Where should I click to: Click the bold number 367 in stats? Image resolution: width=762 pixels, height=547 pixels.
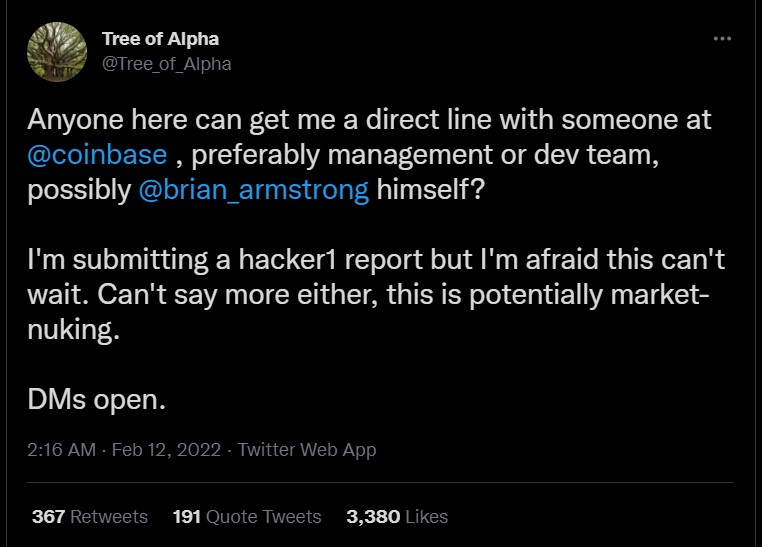tap(48, 517)
